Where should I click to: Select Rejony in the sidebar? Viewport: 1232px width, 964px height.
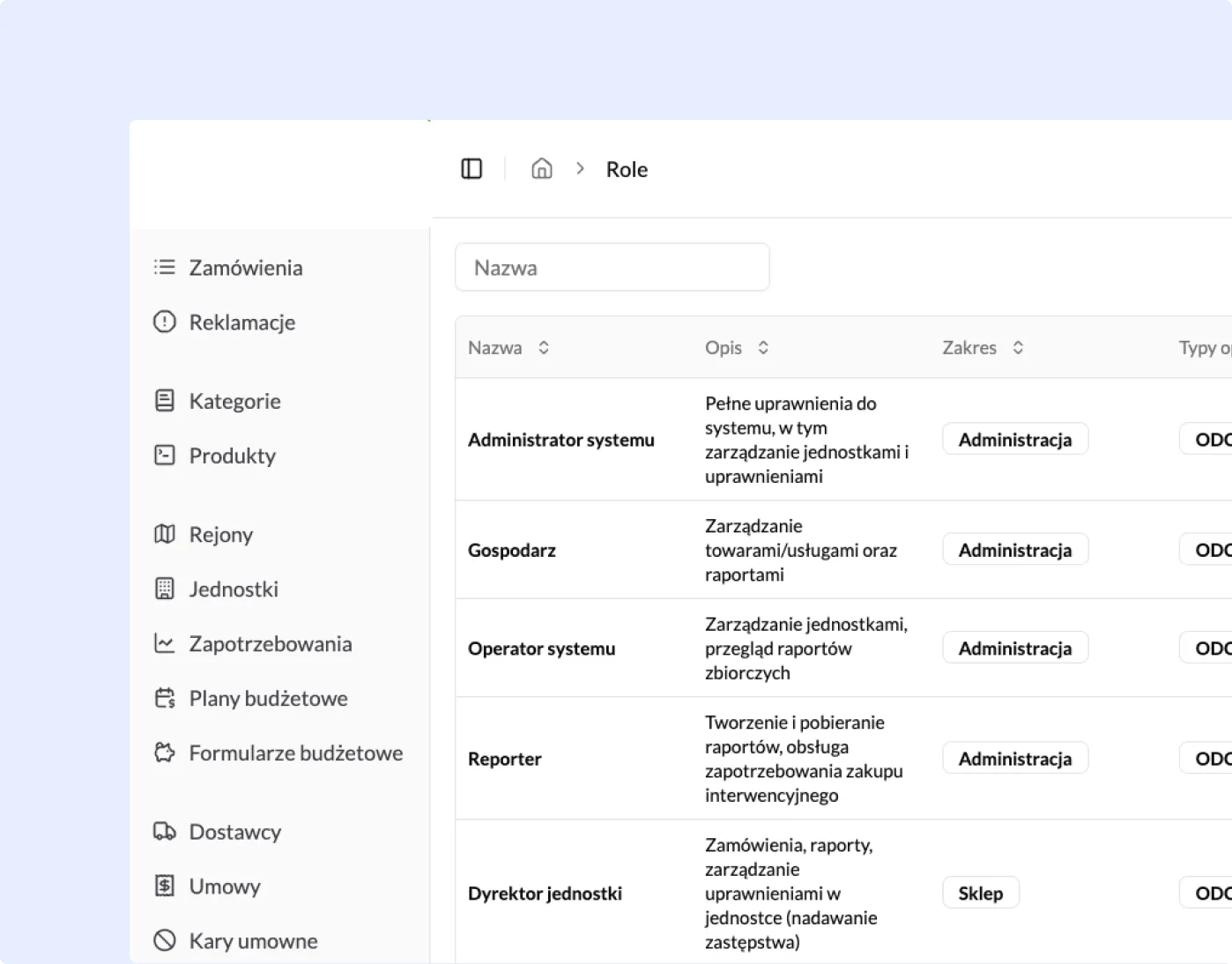[x=221, y=534]
